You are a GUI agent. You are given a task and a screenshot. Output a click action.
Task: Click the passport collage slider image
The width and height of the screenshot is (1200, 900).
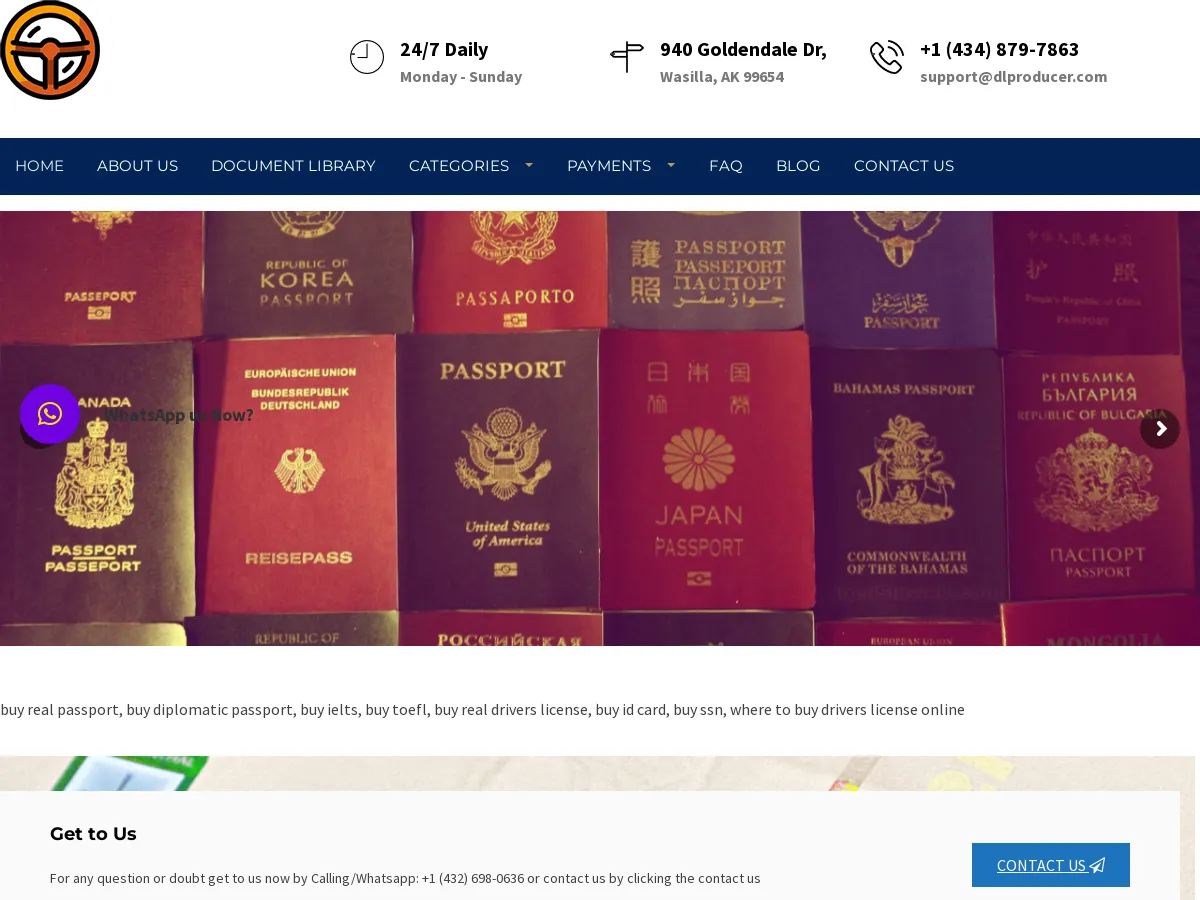click(600, 428)
